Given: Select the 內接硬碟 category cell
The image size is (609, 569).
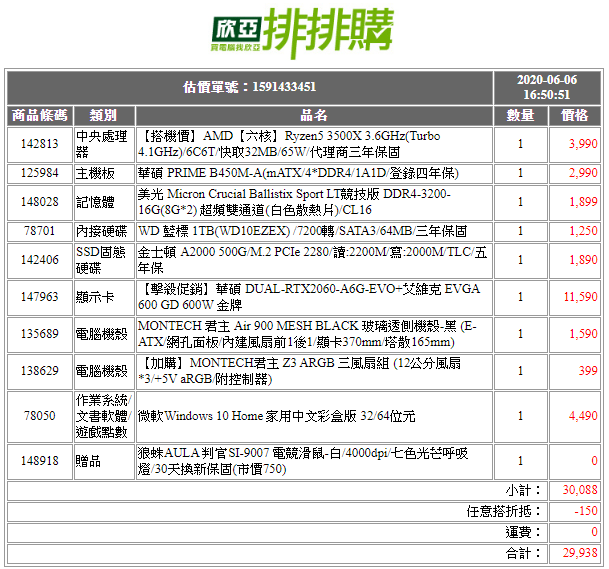Looking at the screenshot, I should click(104, 231).
